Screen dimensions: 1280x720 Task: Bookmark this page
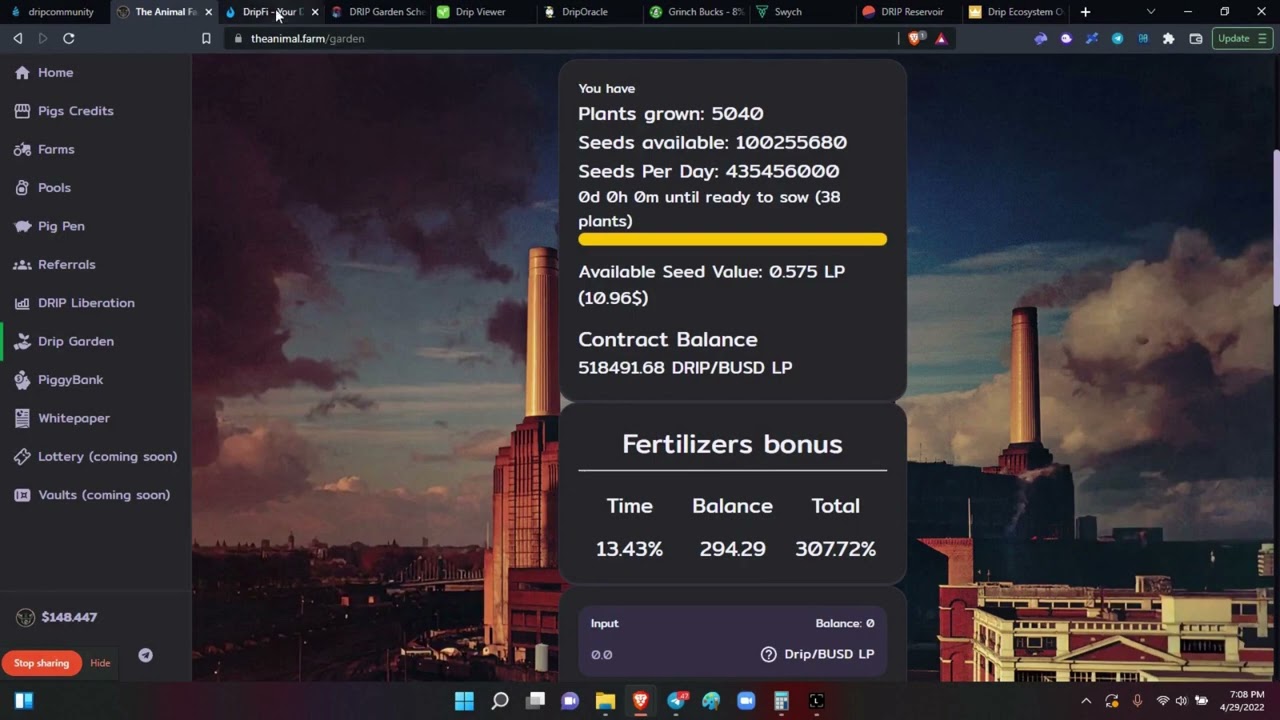[206, 38]
